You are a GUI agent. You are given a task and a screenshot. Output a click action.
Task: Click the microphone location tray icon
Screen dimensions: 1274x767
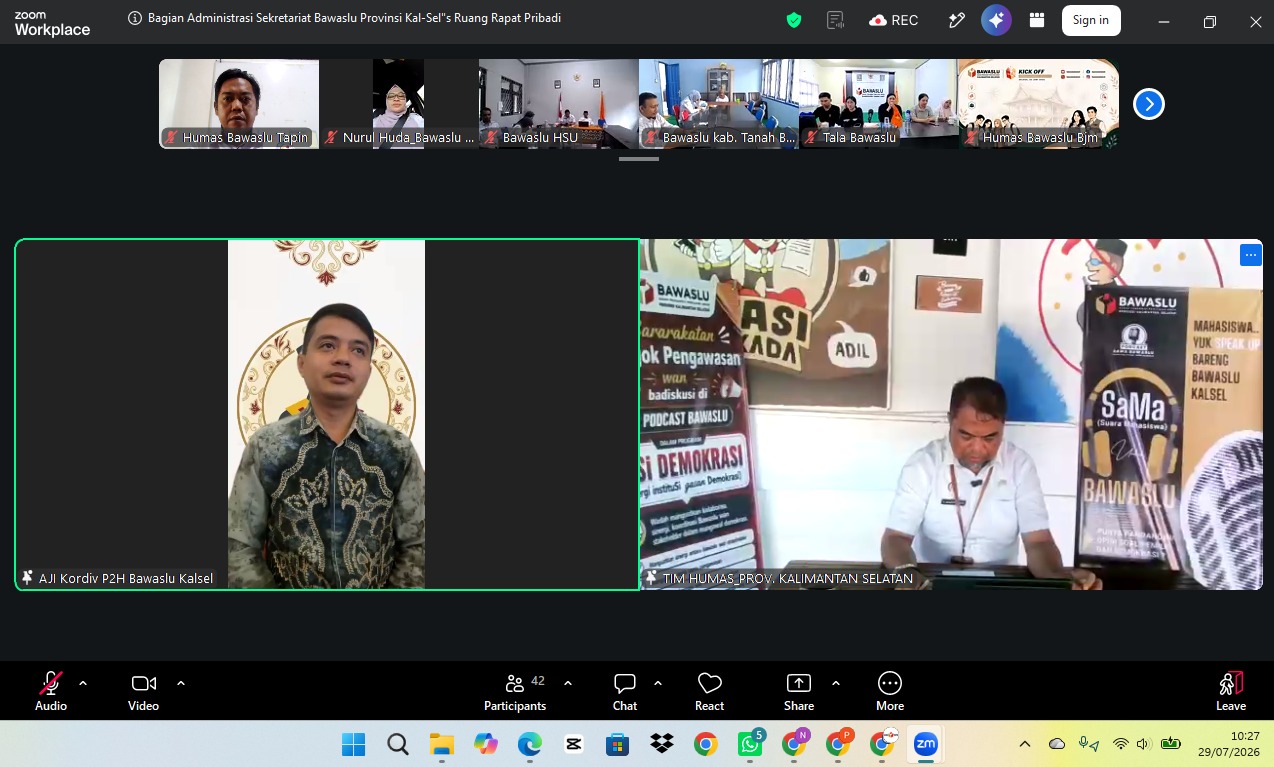pos(1088,744)
